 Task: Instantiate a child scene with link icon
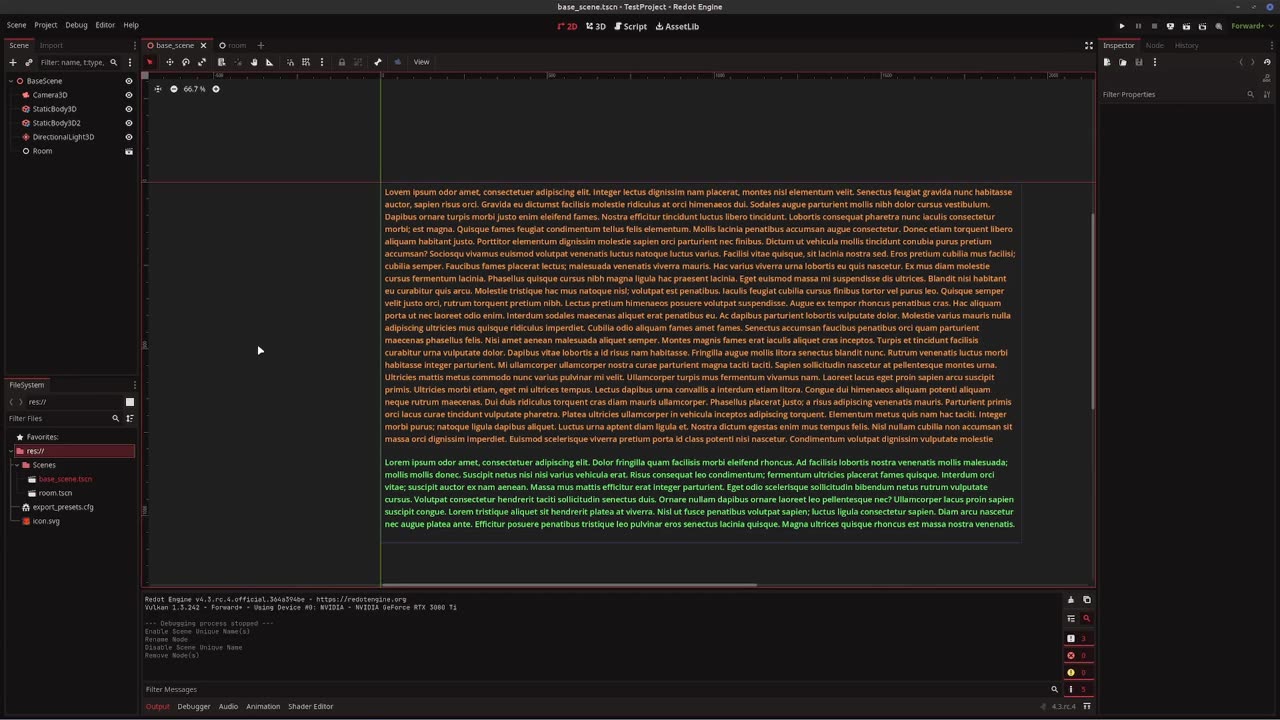pyautogui.click(x=28, y=62)
